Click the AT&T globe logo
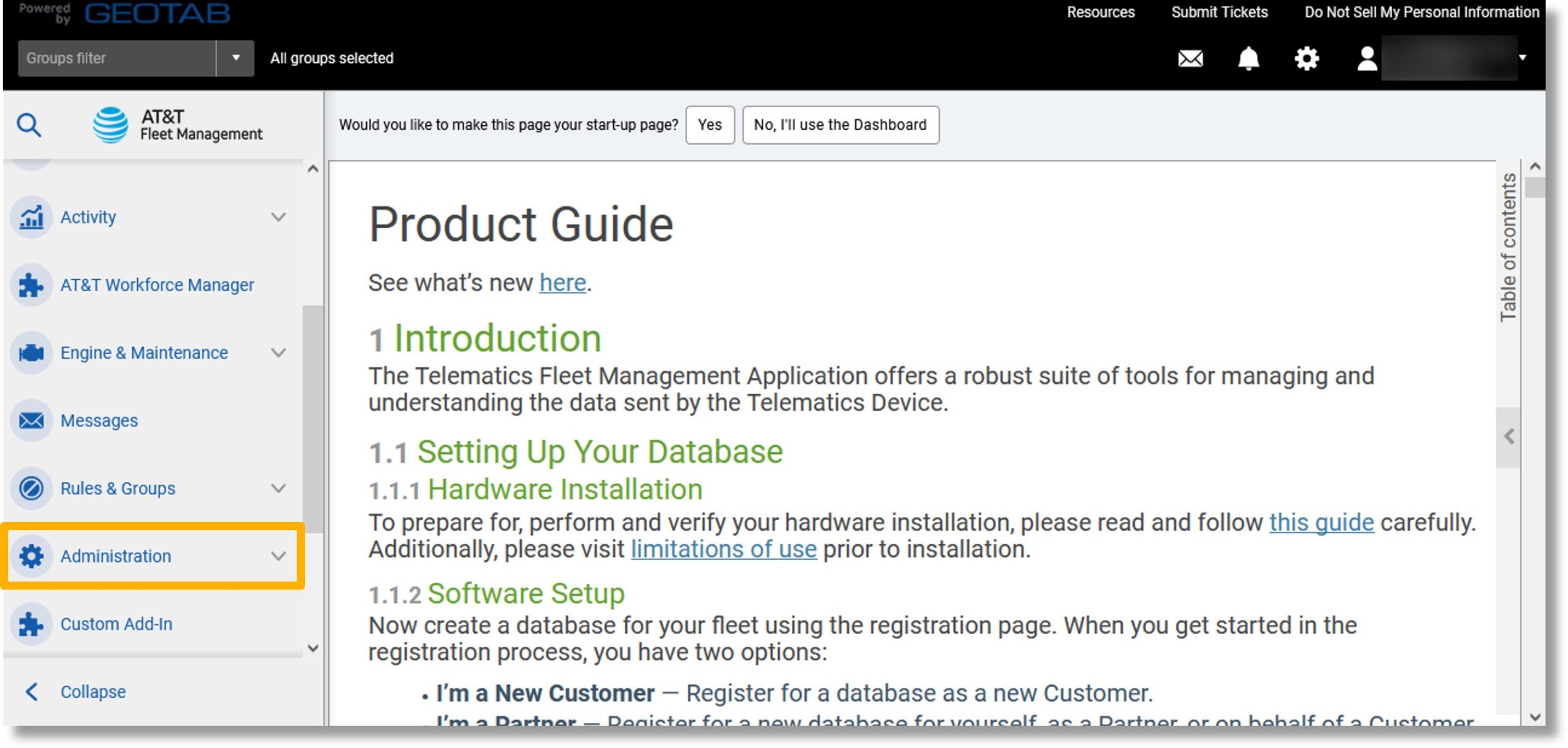Viewport: 1568px width, 748px height. click(x=110, y=125)
